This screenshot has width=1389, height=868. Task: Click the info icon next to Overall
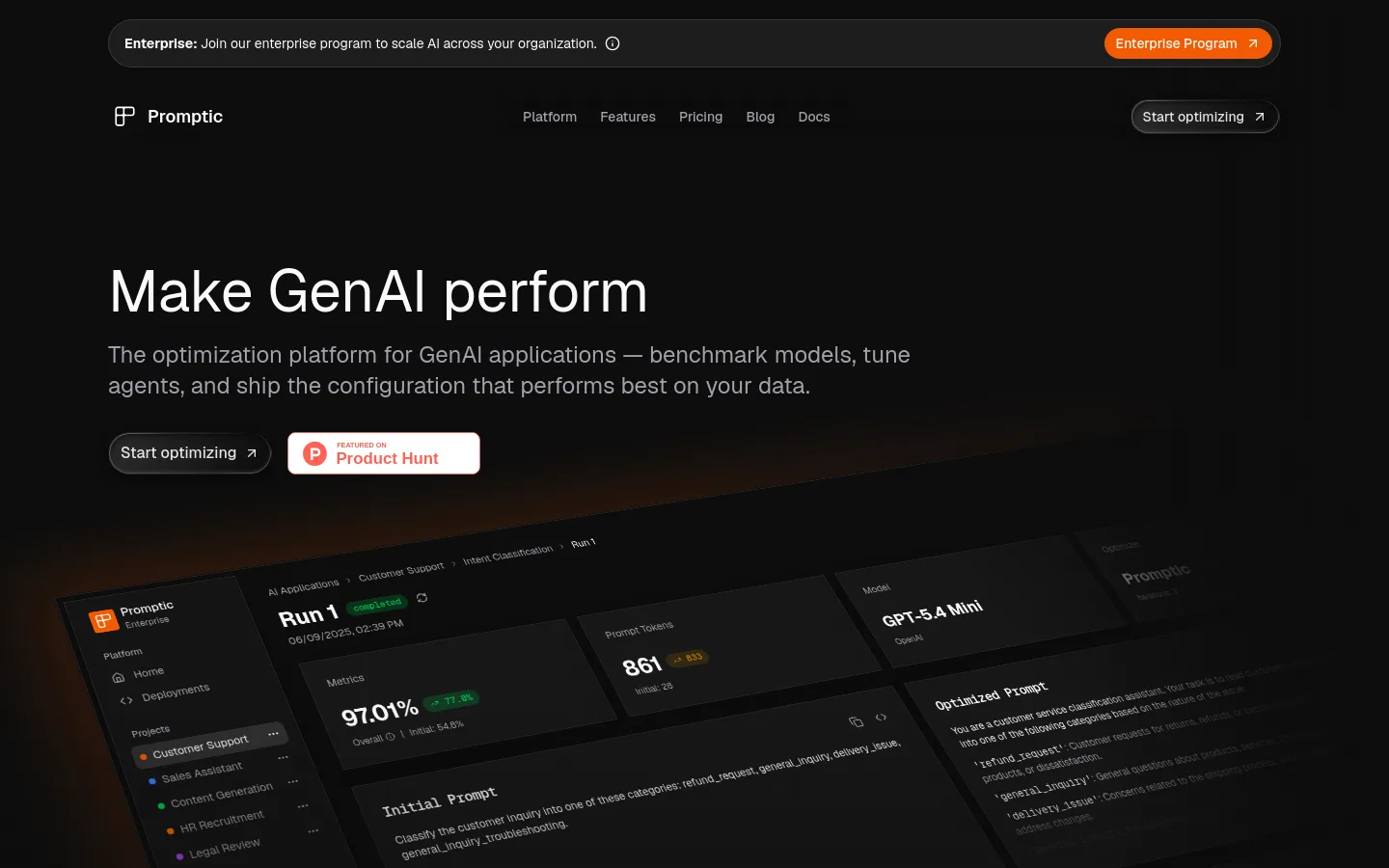tap(391, 738)
